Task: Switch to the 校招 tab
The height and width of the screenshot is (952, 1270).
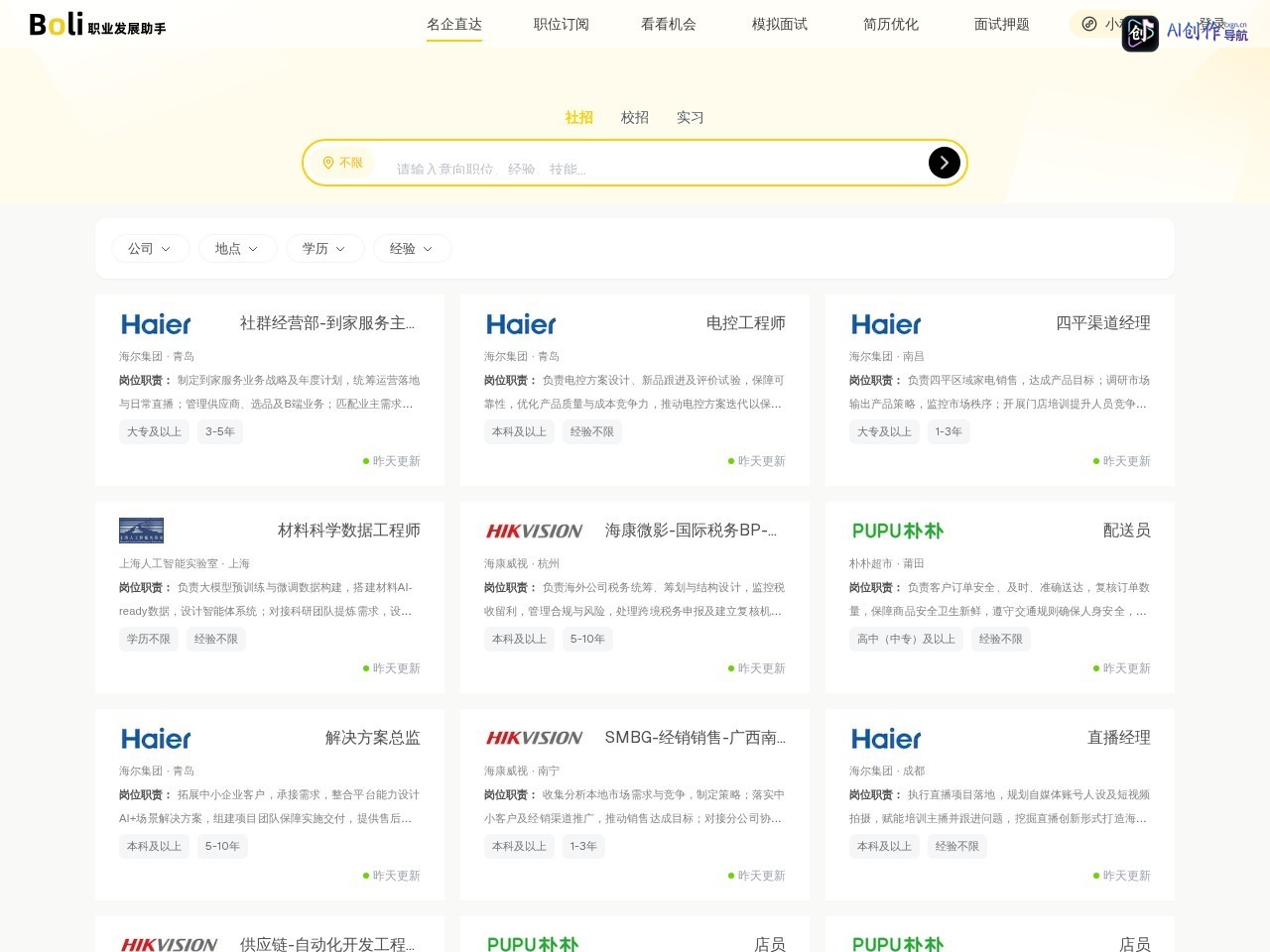Action: coord(635,117)
